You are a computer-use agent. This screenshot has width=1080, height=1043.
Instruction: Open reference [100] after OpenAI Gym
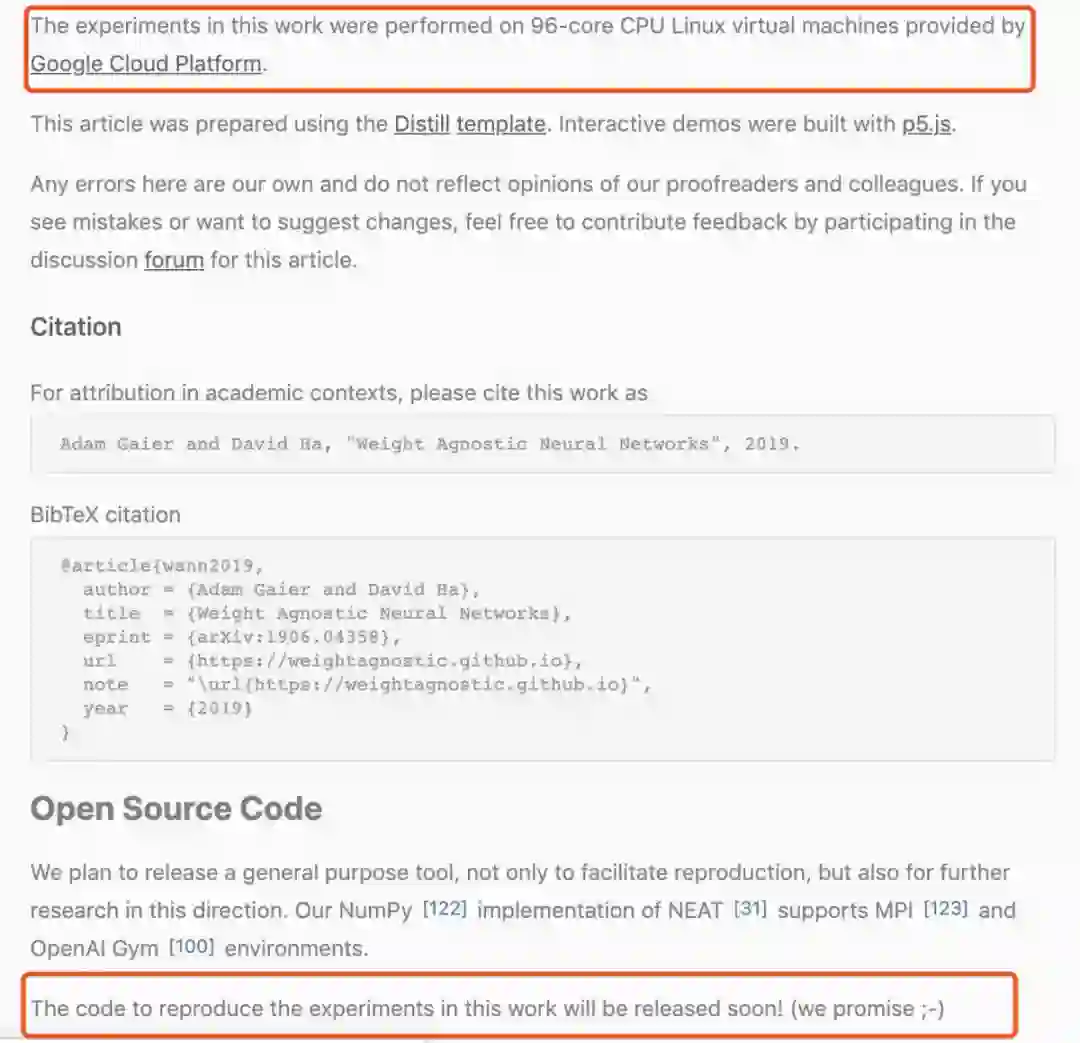click(x=192, y=946)
